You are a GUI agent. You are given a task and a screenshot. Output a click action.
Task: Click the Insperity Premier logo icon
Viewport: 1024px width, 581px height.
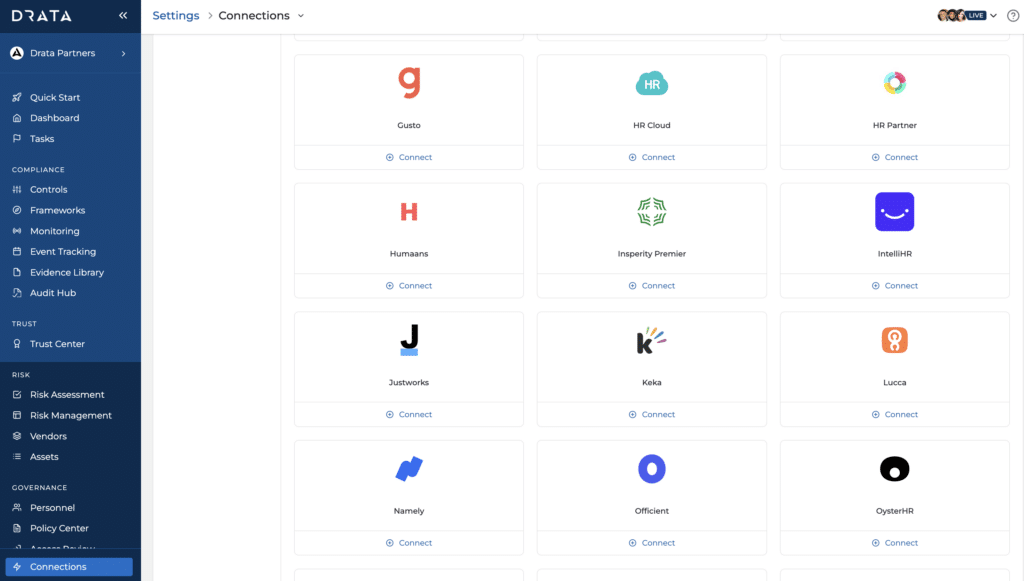click(652, 212)
